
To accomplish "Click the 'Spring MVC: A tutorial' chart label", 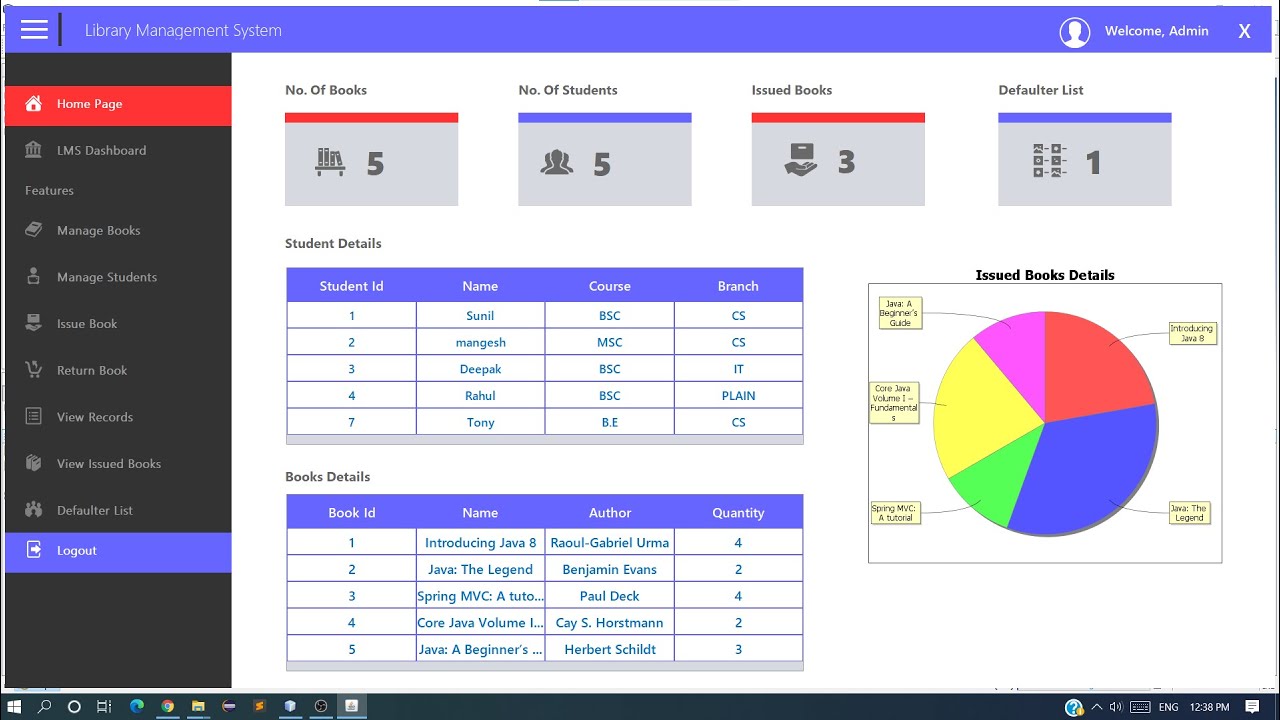I will 895,513.
